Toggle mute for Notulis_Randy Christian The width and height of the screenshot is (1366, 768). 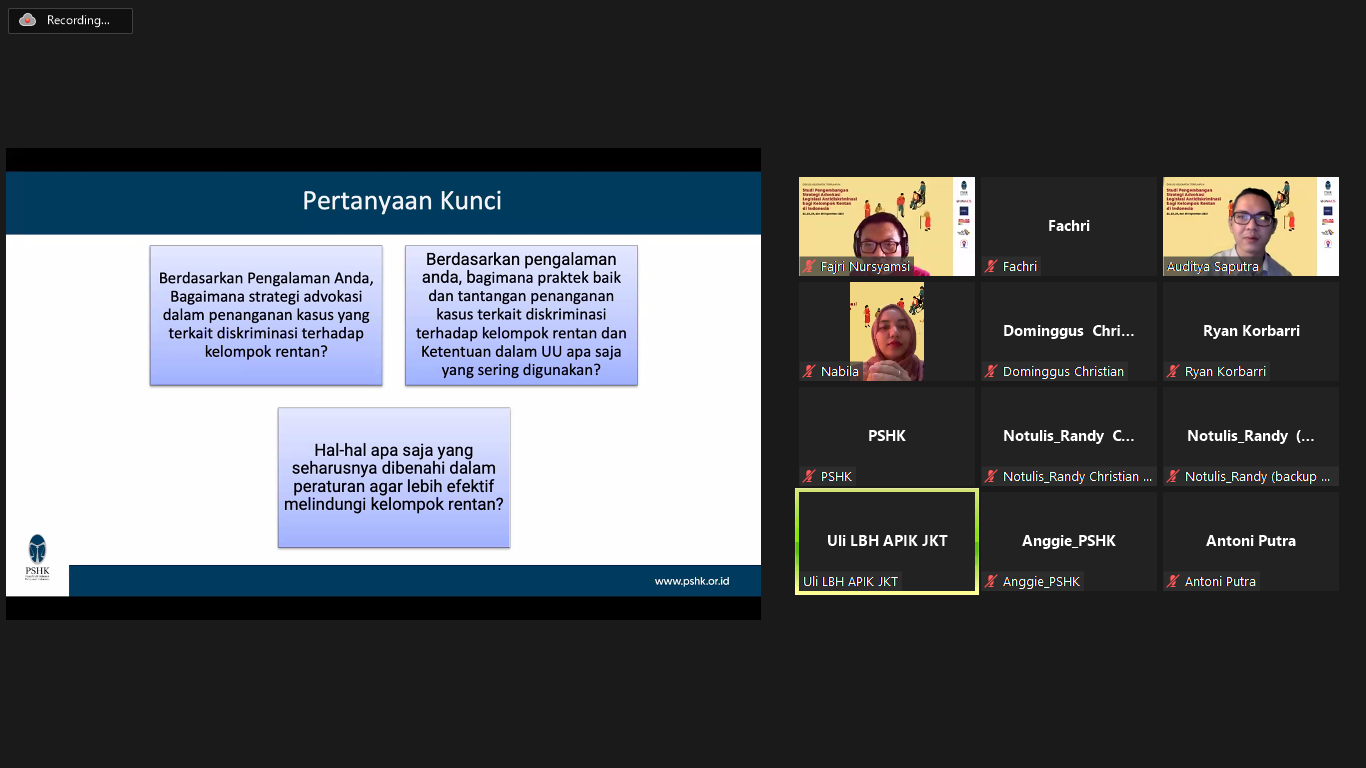coord(991,477)
